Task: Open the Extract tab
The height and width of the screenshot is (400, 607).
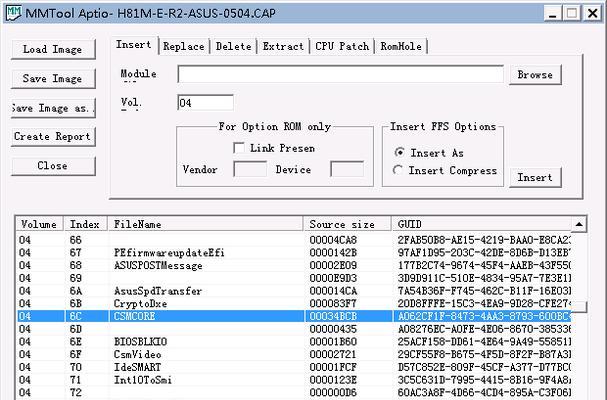Action: coord(283,46)
